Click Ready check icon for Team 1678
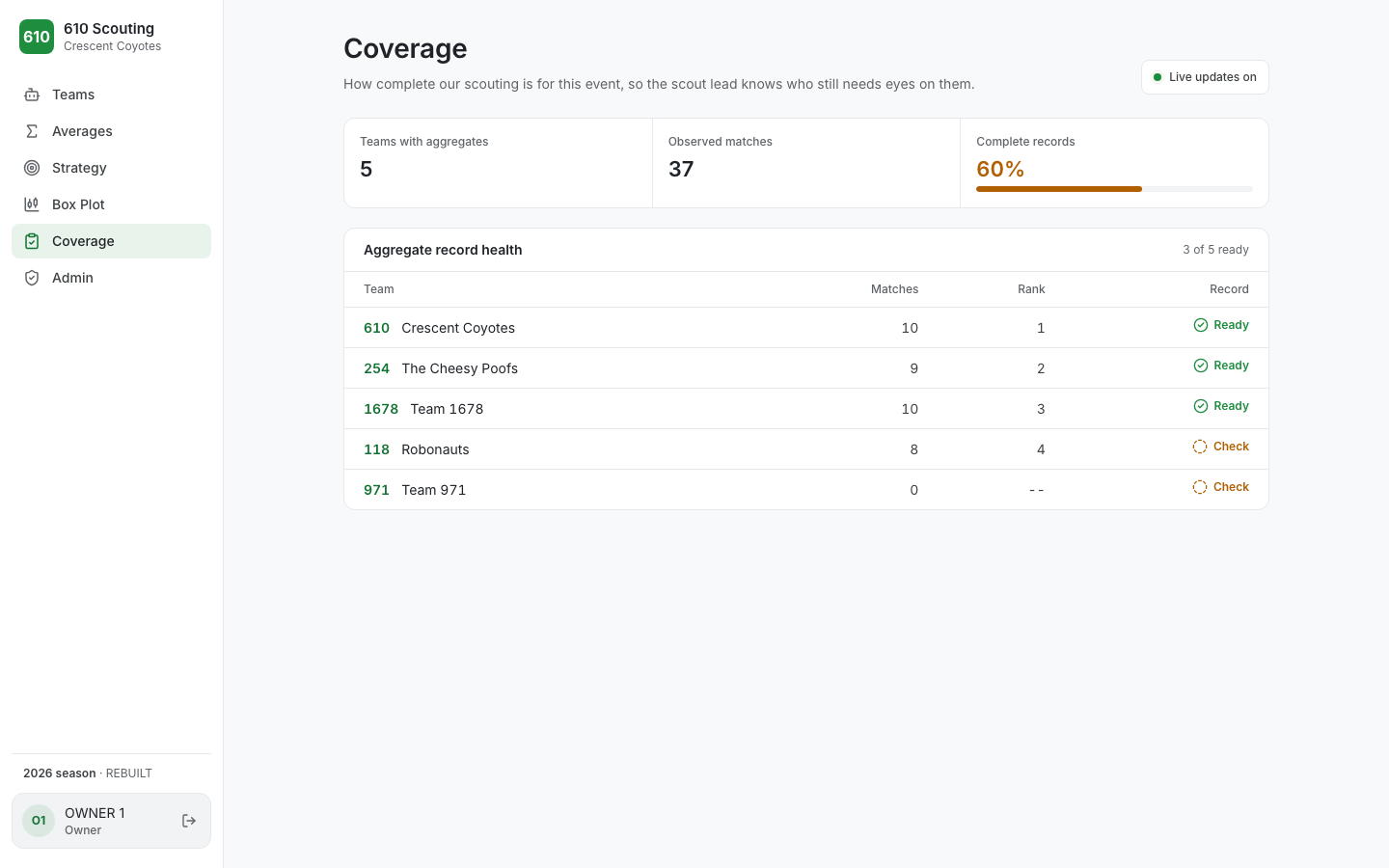Screen dimensions: 1389x868 coord(1201,406)
